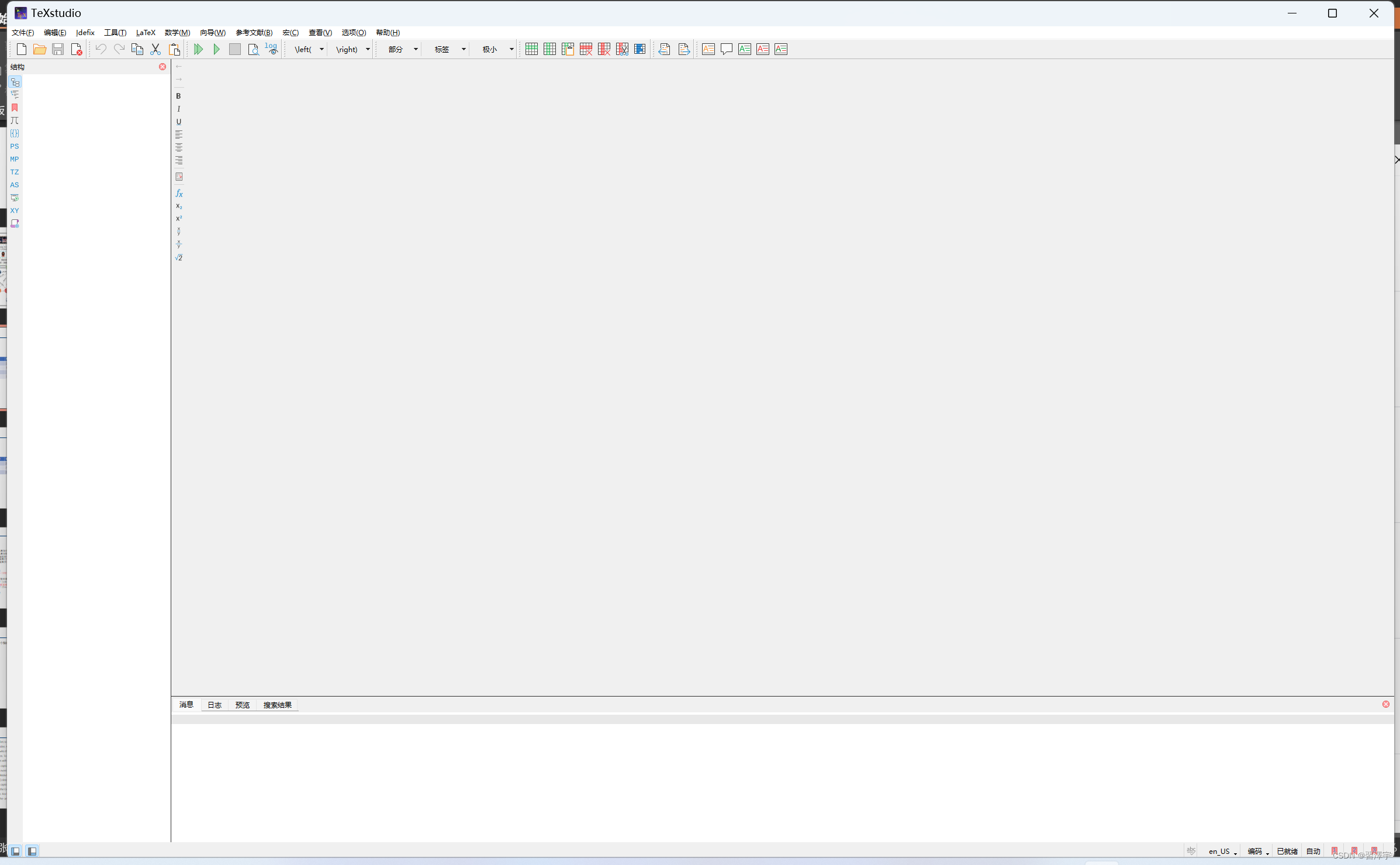Screen dimensions: 1400x865
Task: Show the AS Asymptote commands panel
Action: (15, 185)
